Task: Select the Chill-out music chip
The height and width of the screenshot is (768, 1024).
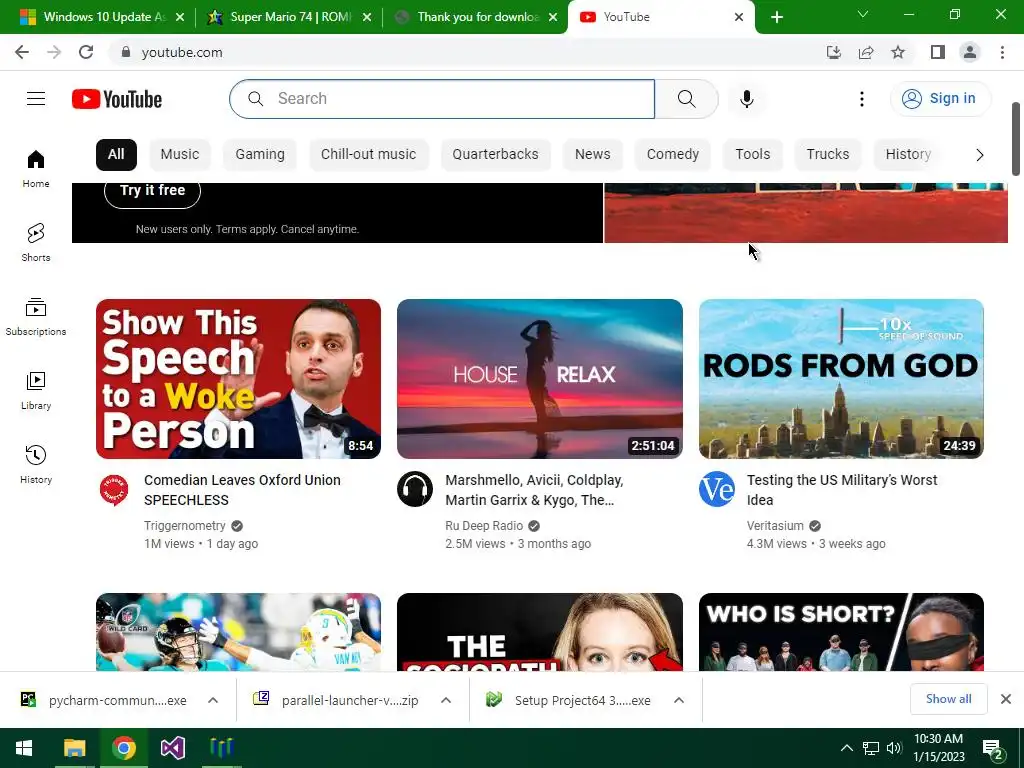Action: pyautogui.click(x=368, y=155)
